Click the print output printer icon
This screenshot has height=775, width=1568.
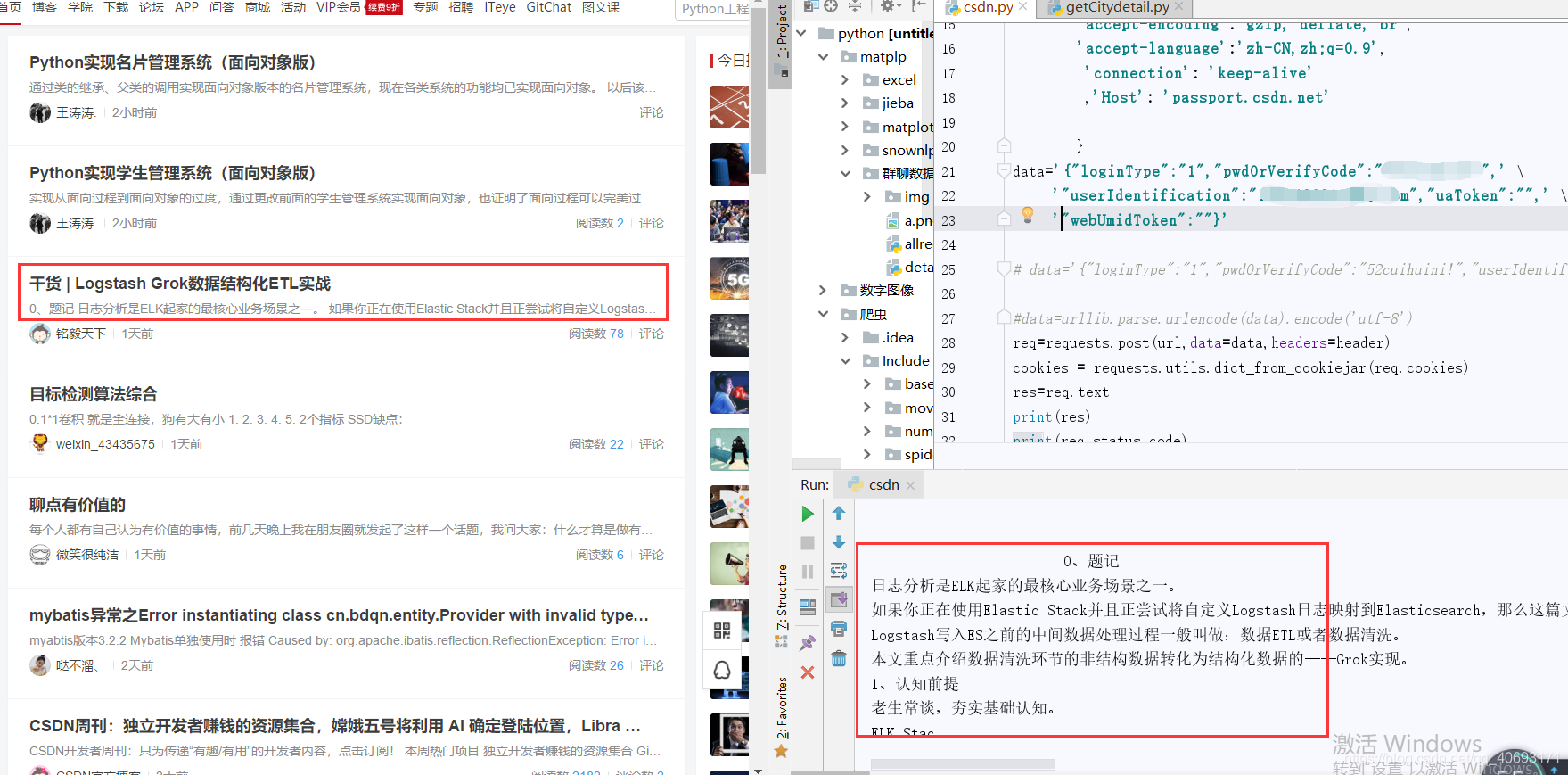(x=839, y=630)
